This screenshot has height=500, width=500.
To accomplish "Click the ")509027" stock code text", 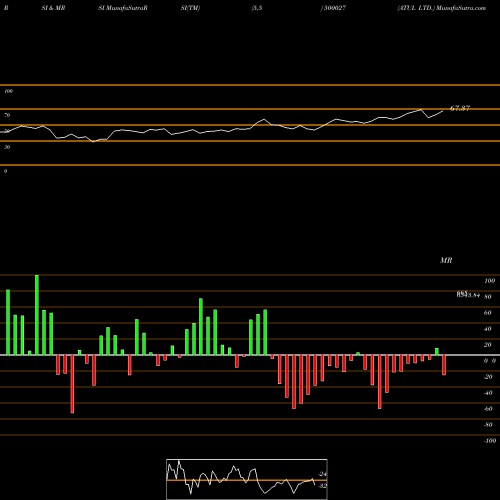I will (x=333, y=8).
